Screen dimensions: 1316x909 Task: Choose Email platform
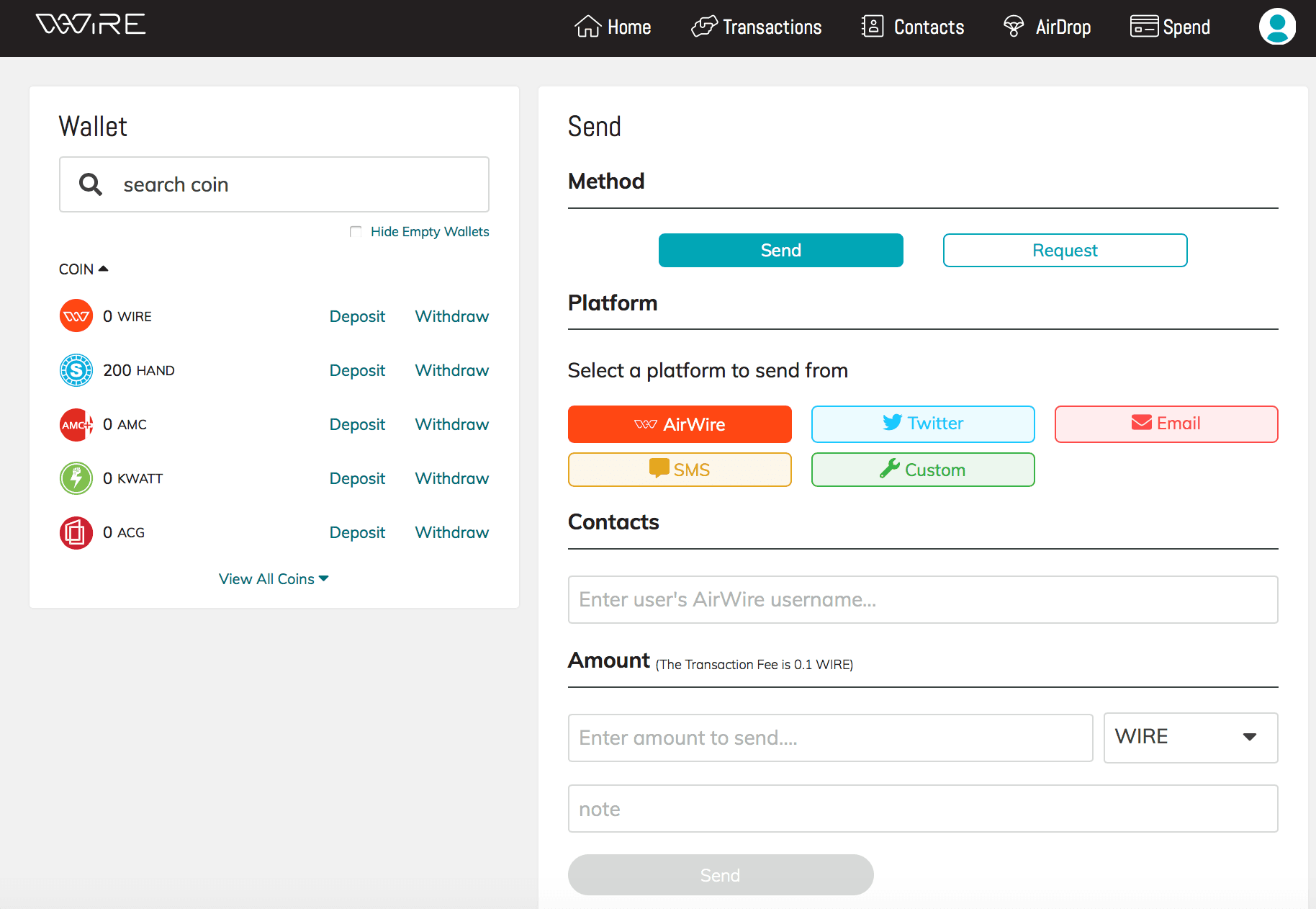pyautogui.click(x=1166, y=424)
